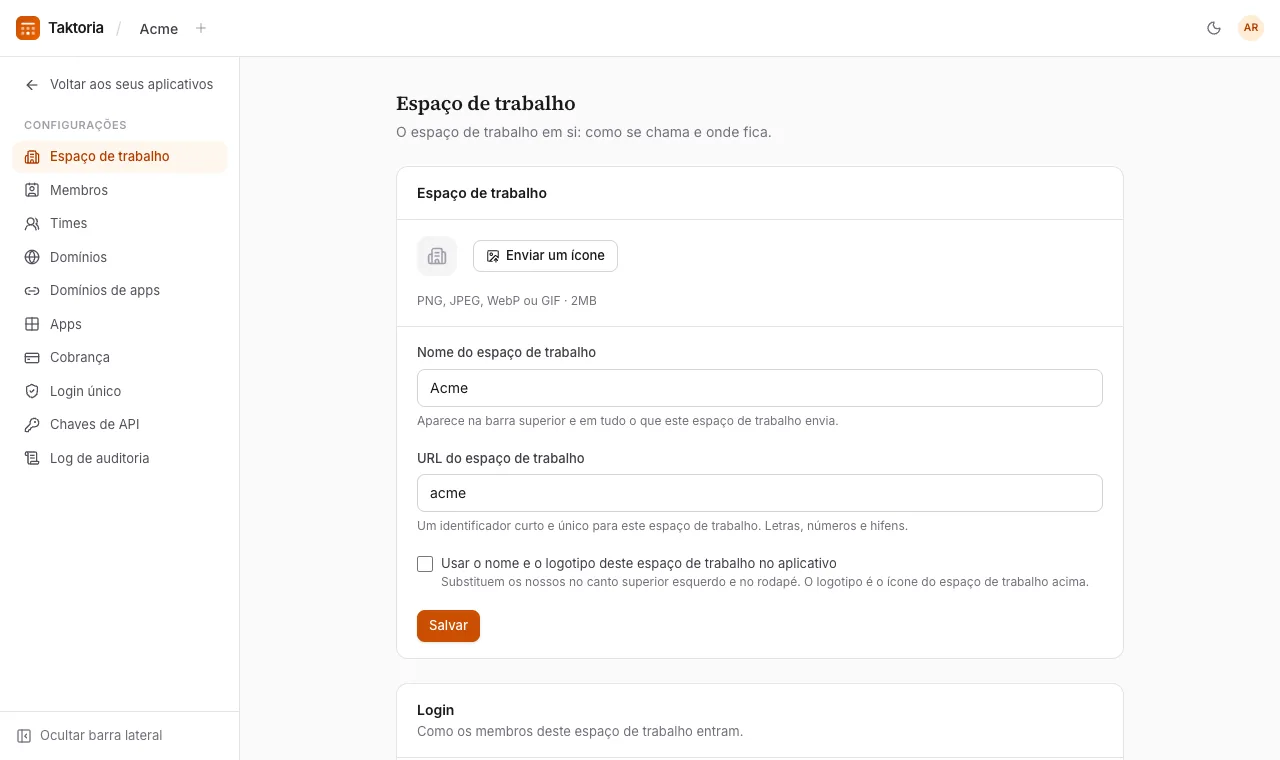Open Log de auditoria page

point(120,458)
